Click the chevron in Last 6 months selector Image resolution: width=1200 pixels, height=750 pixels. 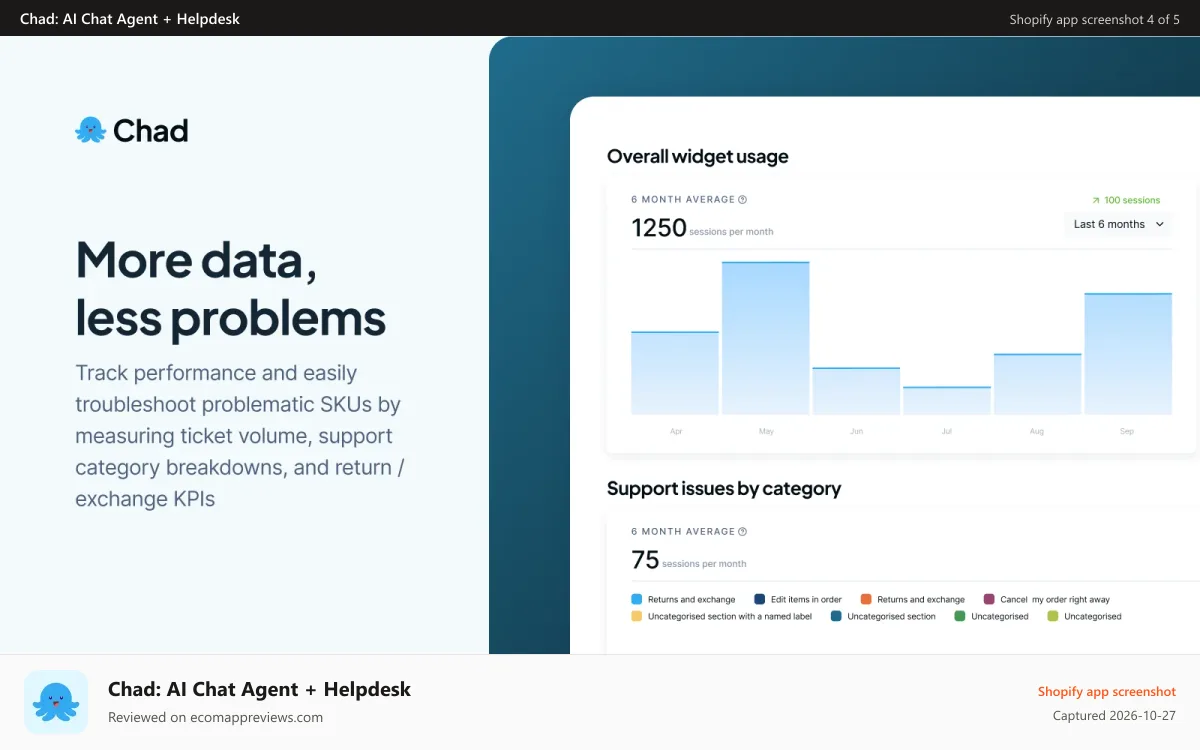(1160, 224)
